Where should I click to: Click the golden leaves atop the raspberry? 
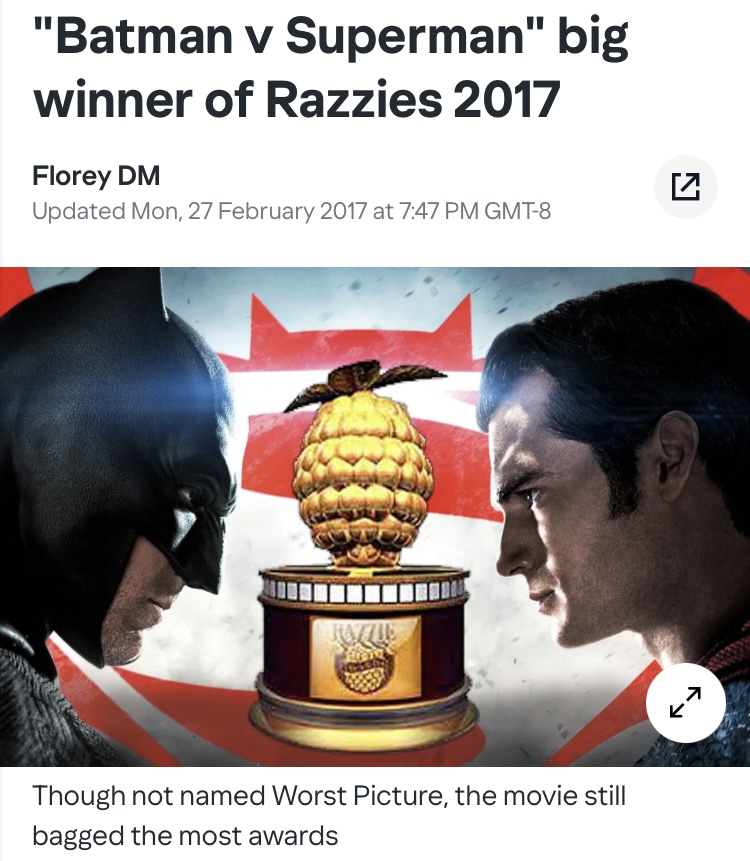pyautogui.click(x=365, y=383)
